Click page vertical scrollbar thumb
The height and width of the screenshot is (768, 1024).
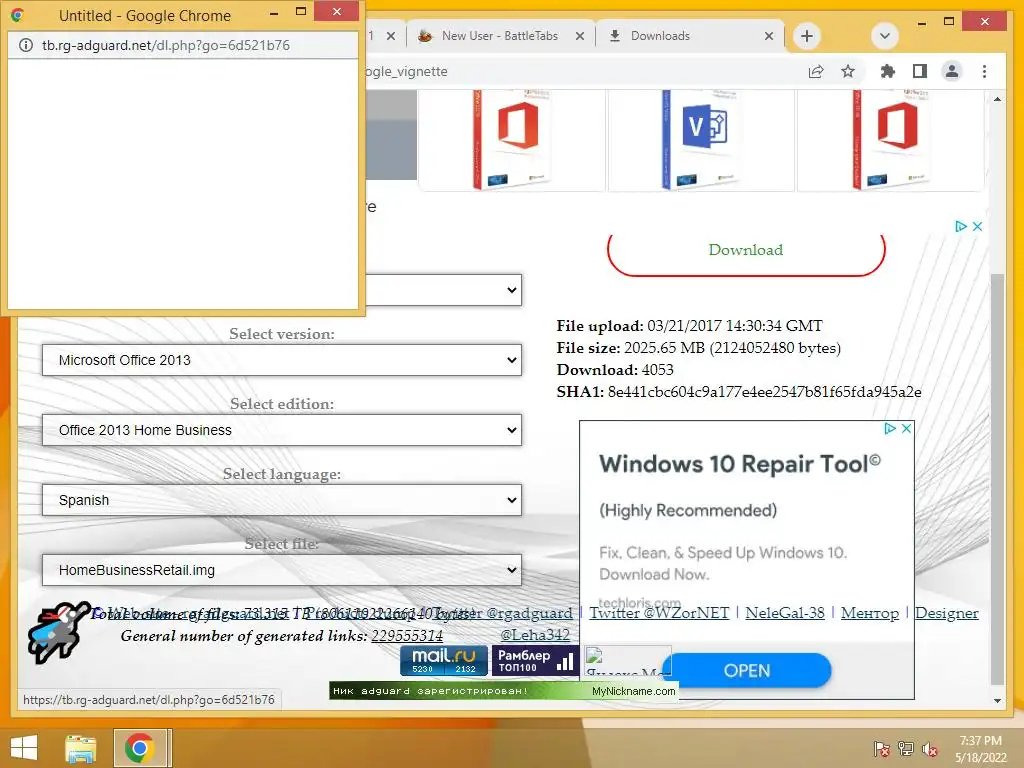997,478
